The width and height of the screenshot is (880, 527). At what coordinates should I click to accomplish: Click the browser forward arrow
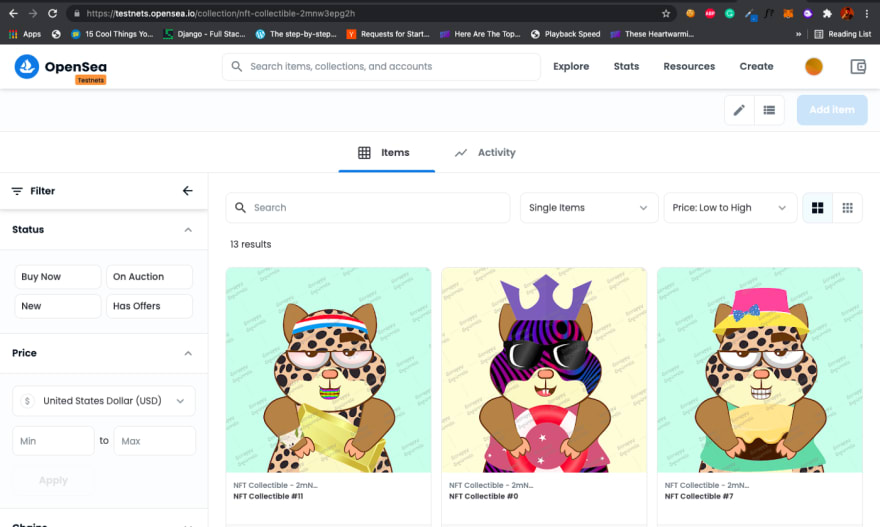tap(33, 13)
